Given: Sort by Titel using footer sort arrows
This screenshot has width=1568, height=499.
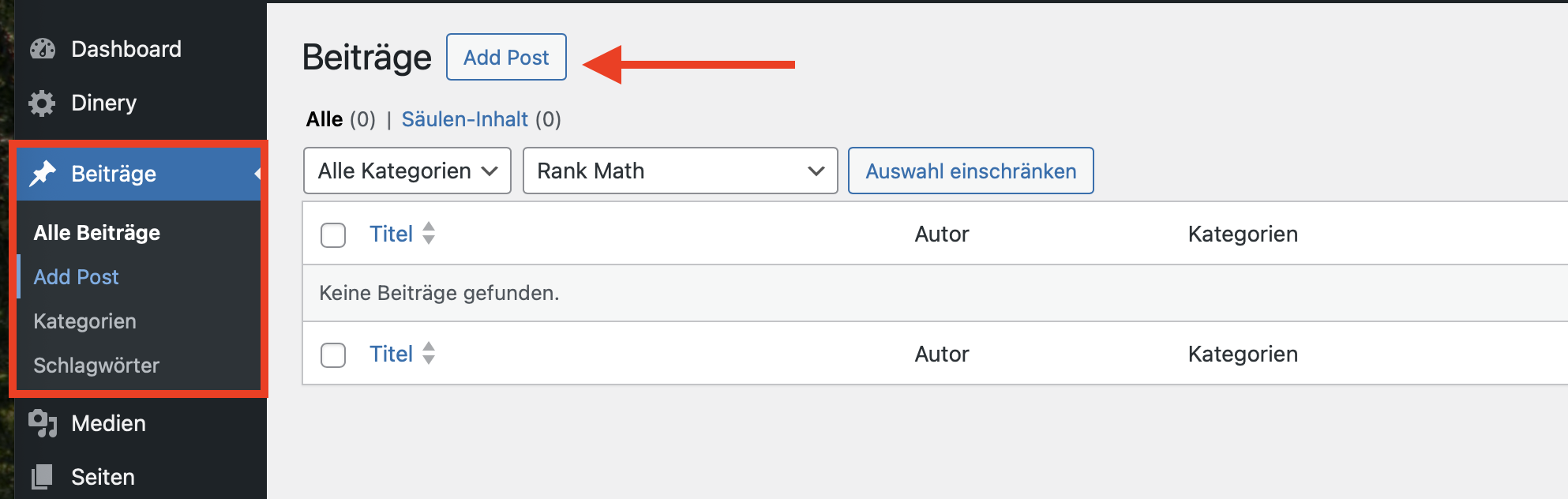Looking at the screenshot, I should [429, 353].
